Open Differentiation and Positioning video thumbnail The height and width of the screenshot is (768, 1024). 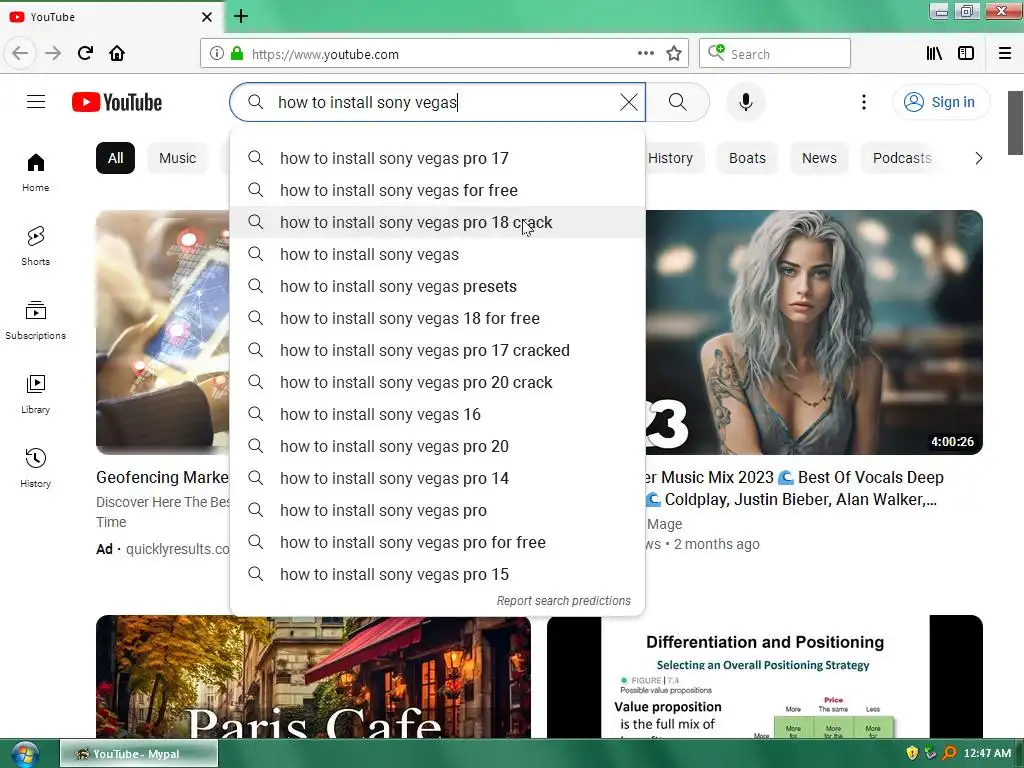pyautogui.click(x=765, y=677)
